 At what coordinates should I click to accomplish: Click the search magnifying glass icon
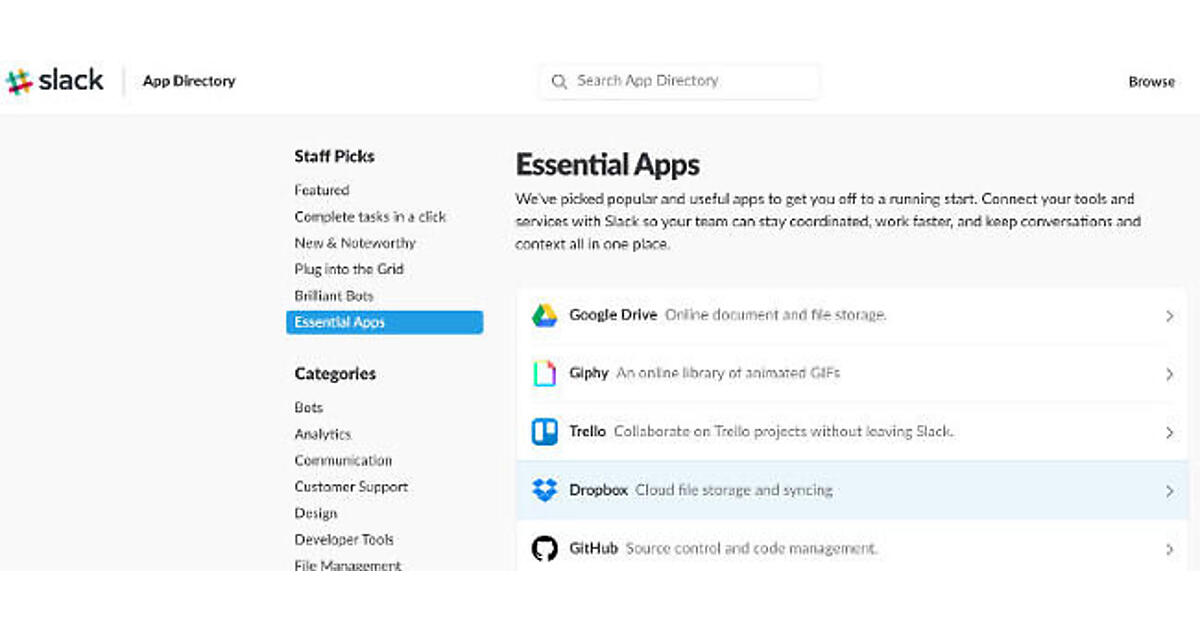tap(559, 81)
